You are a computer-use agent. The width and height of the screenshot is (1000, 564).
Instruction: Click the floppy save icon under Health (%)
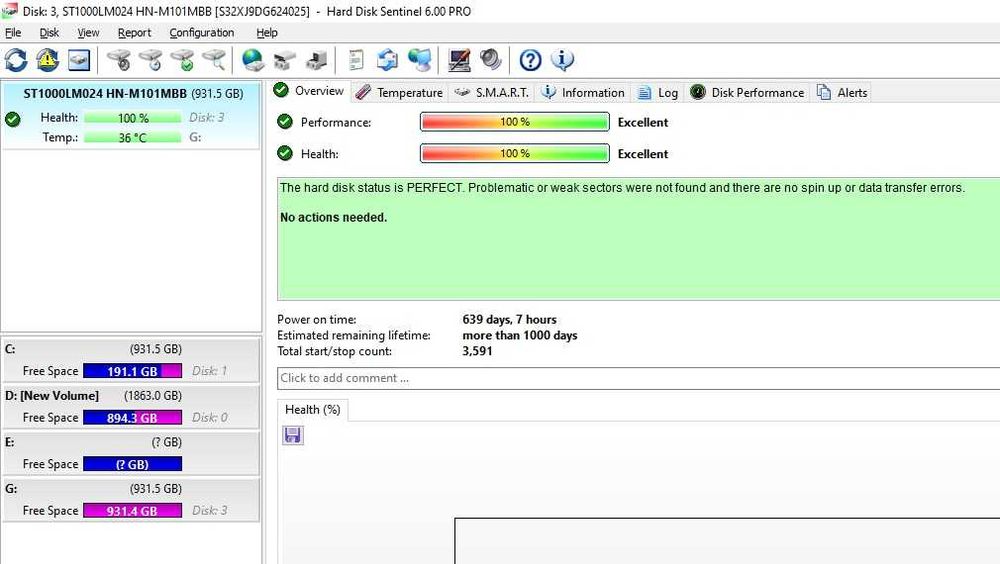coord(293,435)
